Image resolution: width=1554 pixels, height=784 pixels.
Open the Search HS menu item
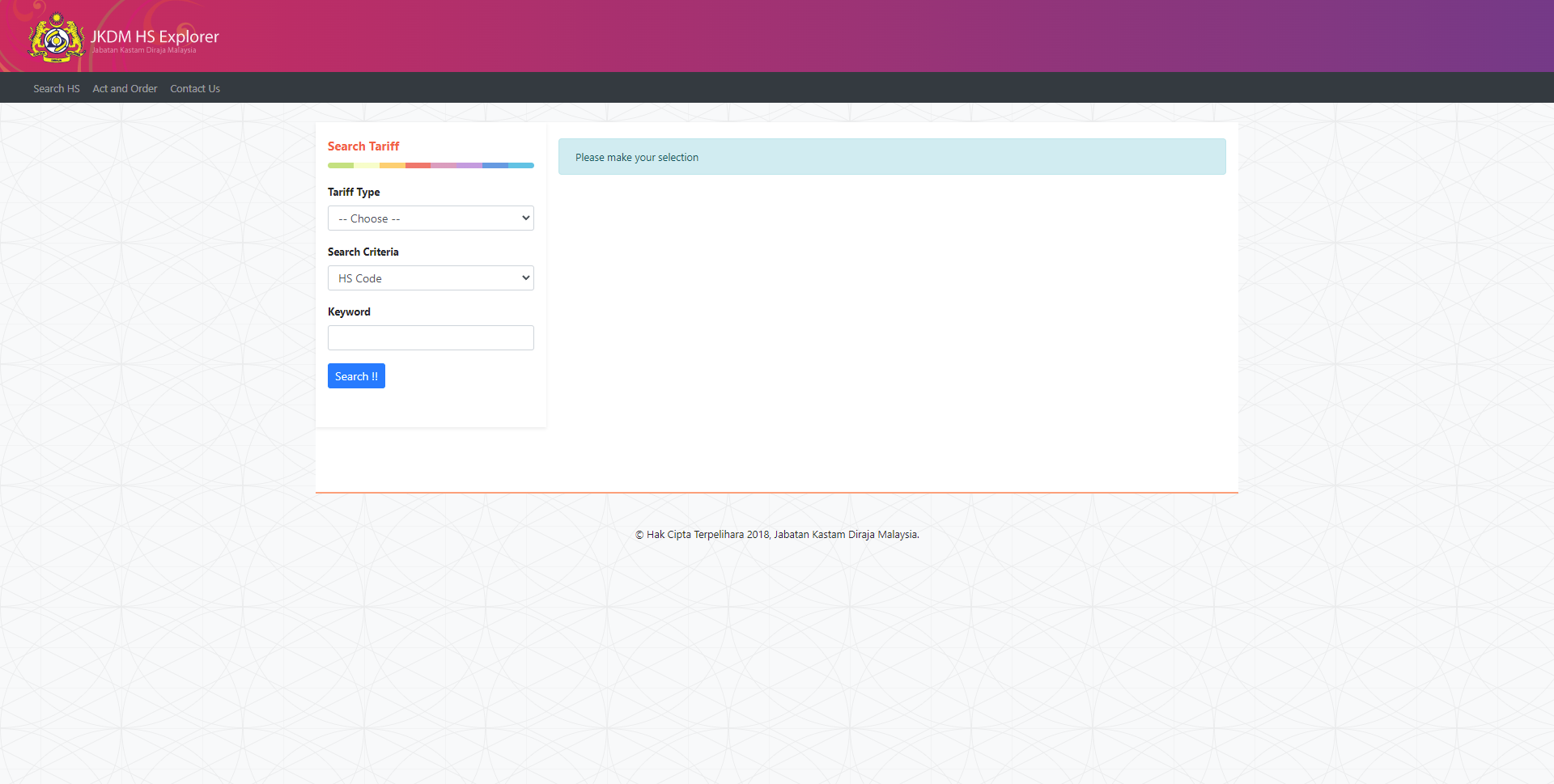56,89
